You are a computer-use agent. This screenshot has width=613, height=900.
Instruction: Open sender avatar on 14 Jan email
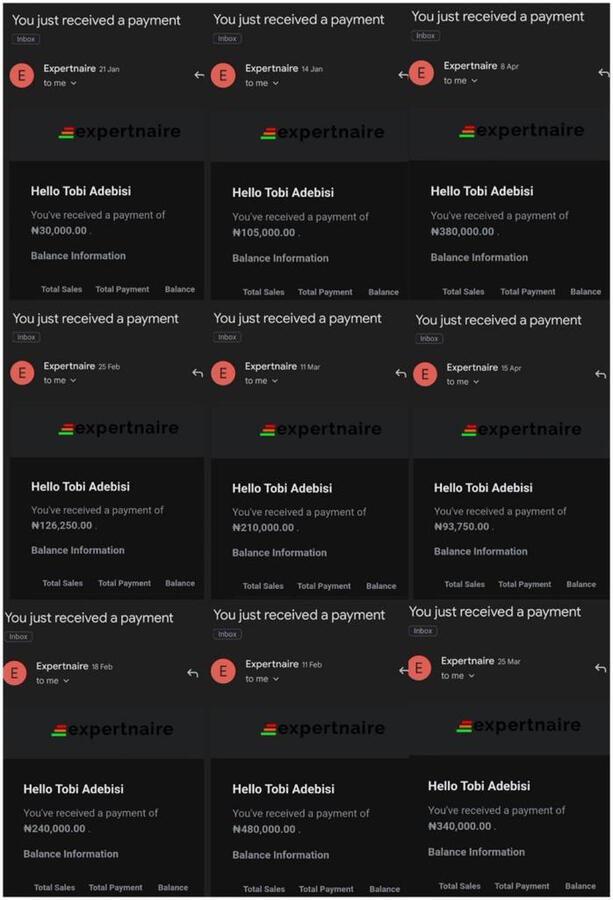[x=223, y=75]
